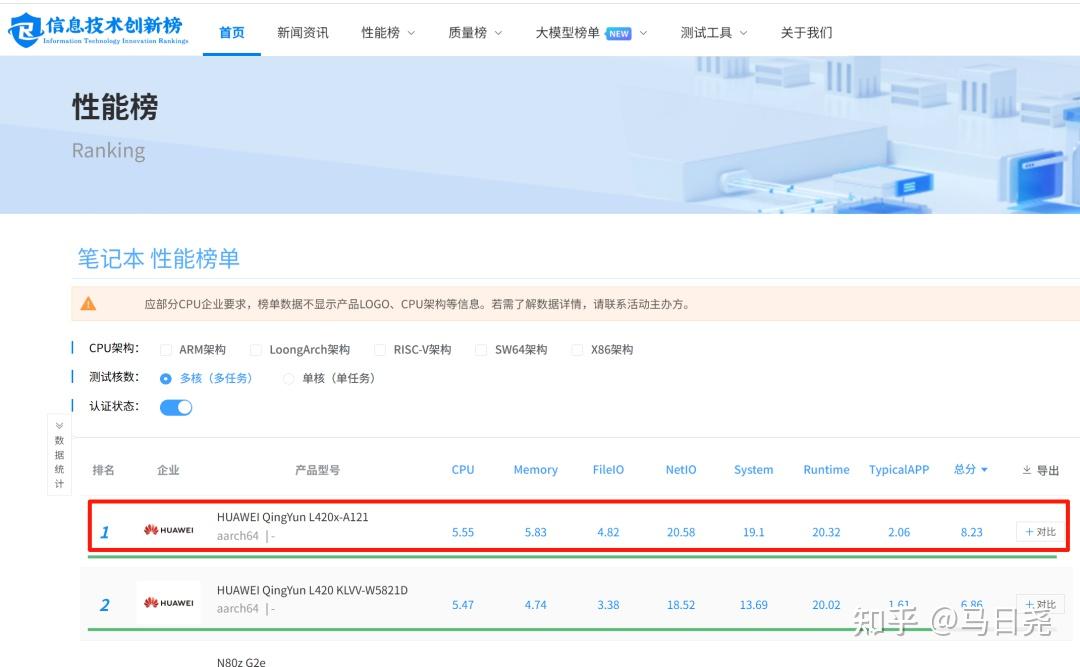Open 新闻资讯 menu item

(x=302, y=32)
